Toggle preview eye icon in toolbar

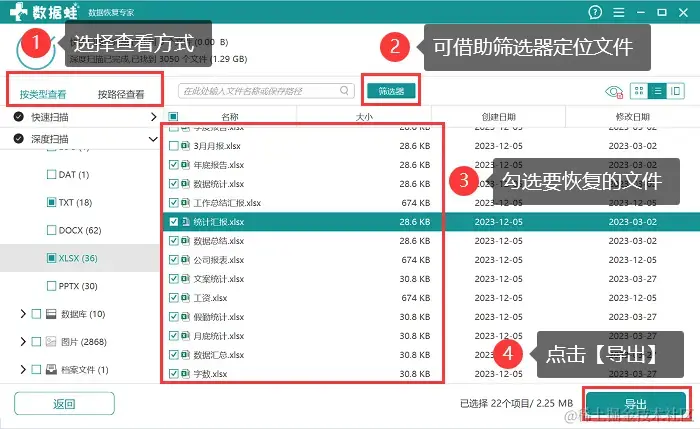[x=614, y=92]
